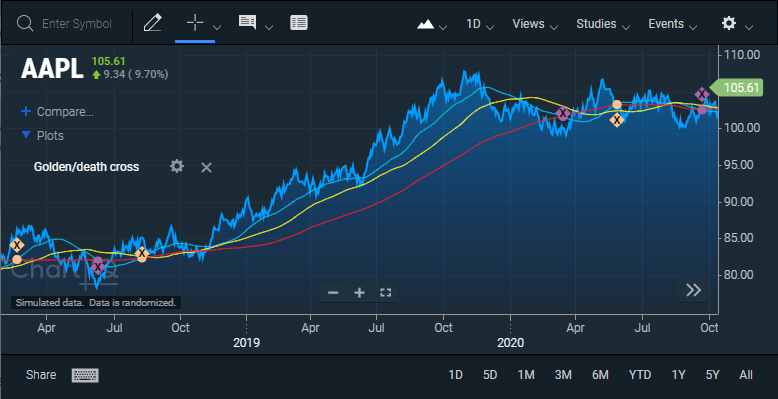
Task: Set range to All
Action: click(746, 375)
